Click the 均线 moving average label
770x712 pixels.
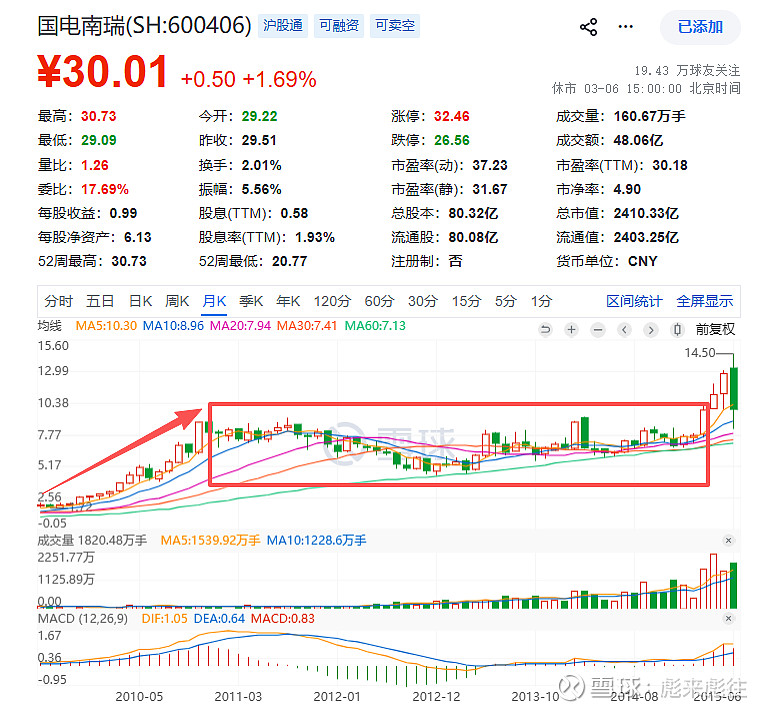[50, 326]
